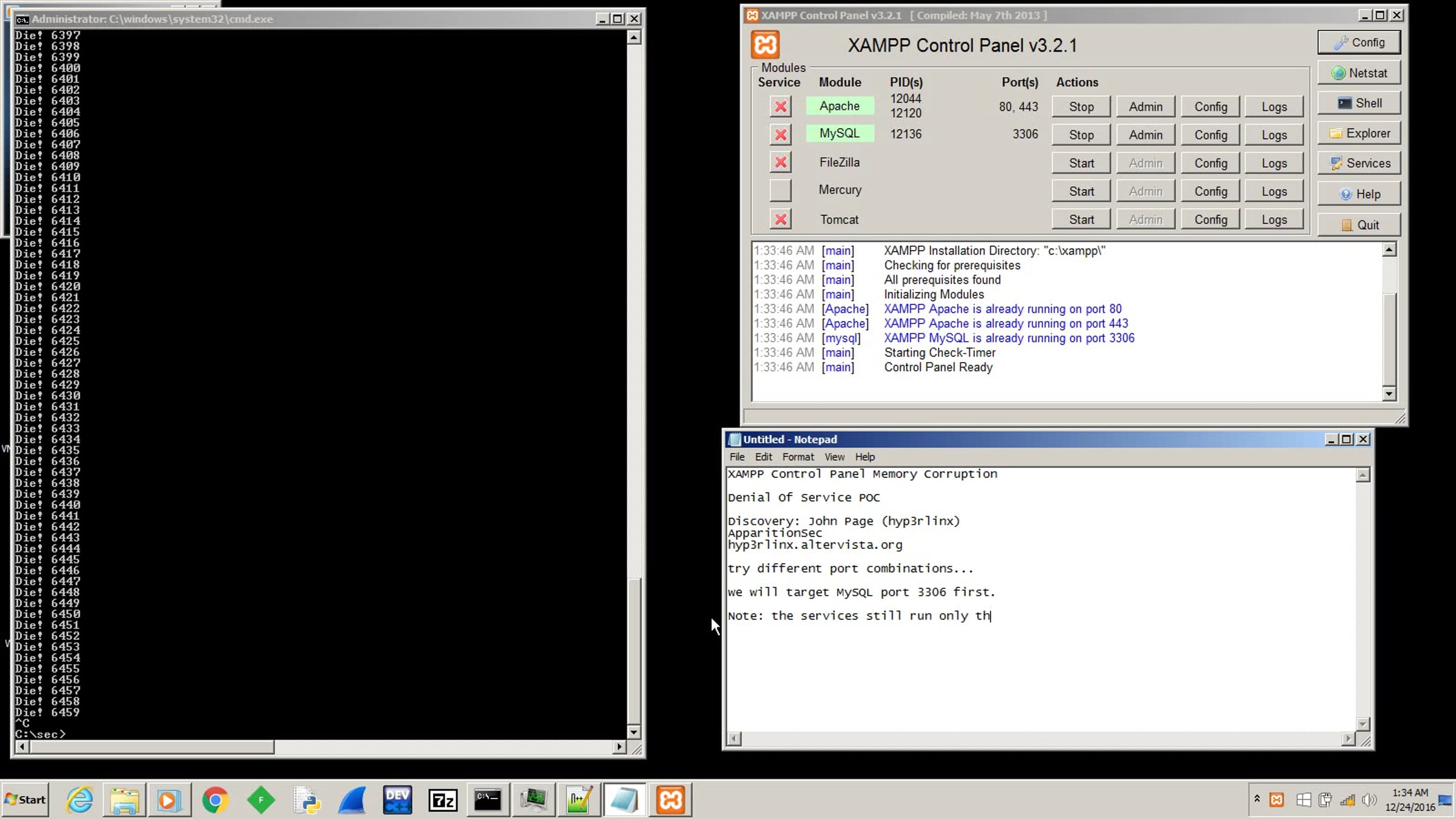Launch the XAMPP Shell

1359,103
